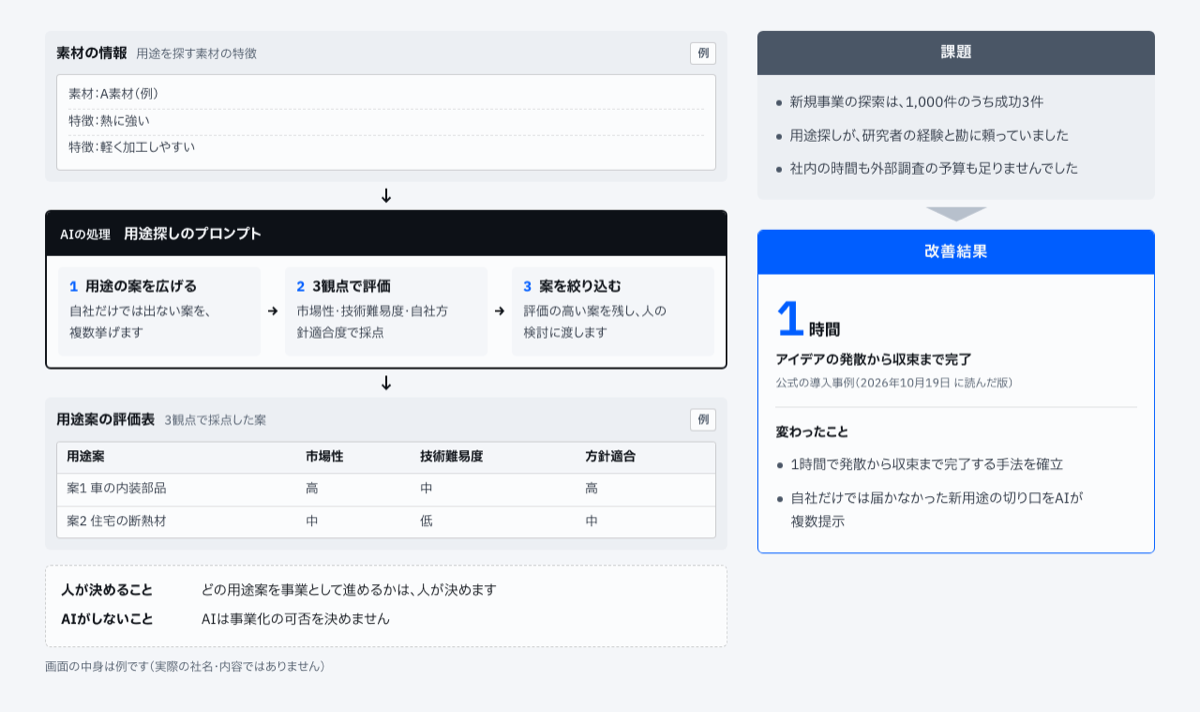Open step card 2 3観点で評価
Image resolution: width=1200 pixels, height=712 pixels.
[x=386, y=311]
